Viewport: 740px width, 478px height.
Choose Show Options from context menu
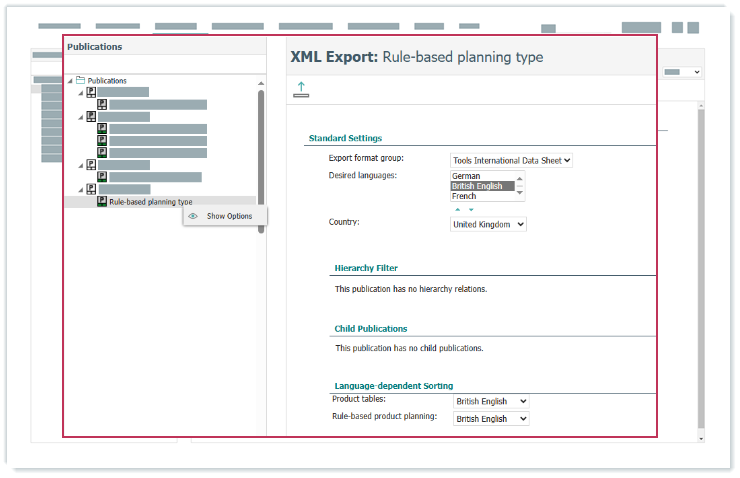click(225, 216)
